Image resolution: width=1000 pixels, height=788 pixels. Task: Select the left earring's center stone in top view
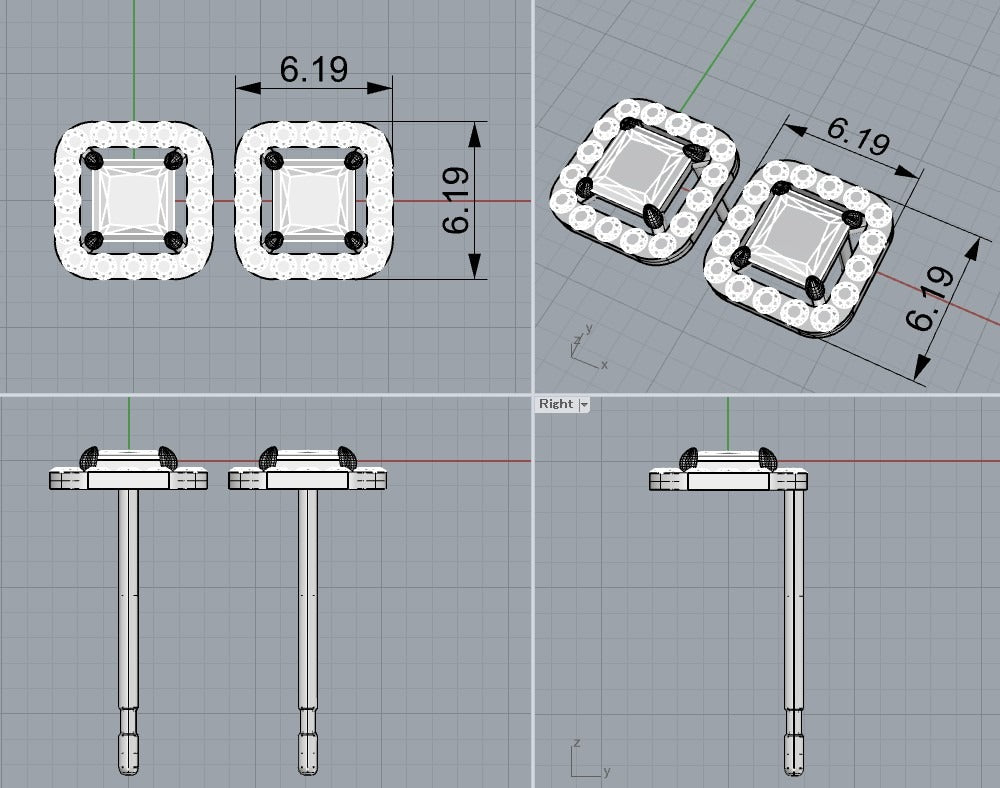coord(133,200)
